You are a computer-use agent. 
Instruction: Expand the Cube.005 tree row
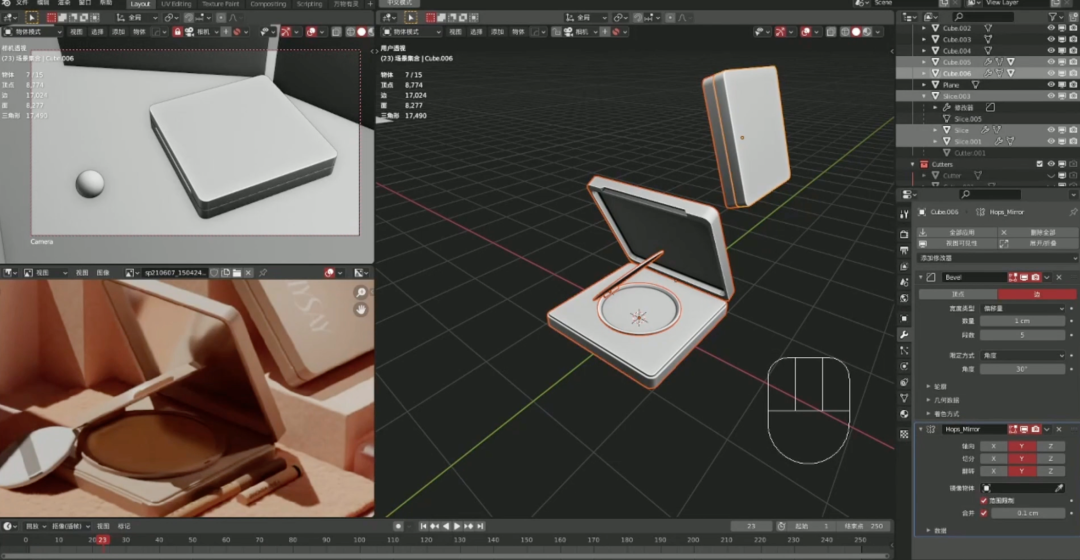pyautogui.click(x=924, y=62)
